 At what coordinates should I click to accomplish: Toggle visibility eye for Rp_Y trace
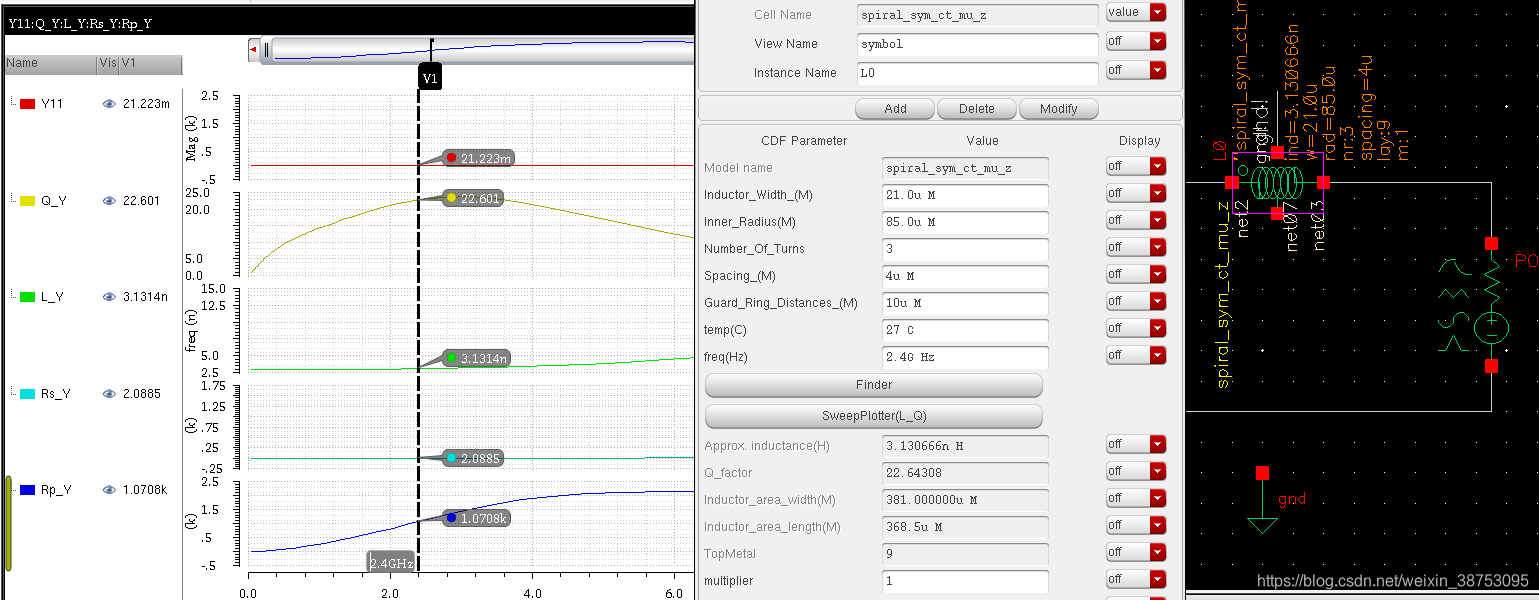point(109,490)
